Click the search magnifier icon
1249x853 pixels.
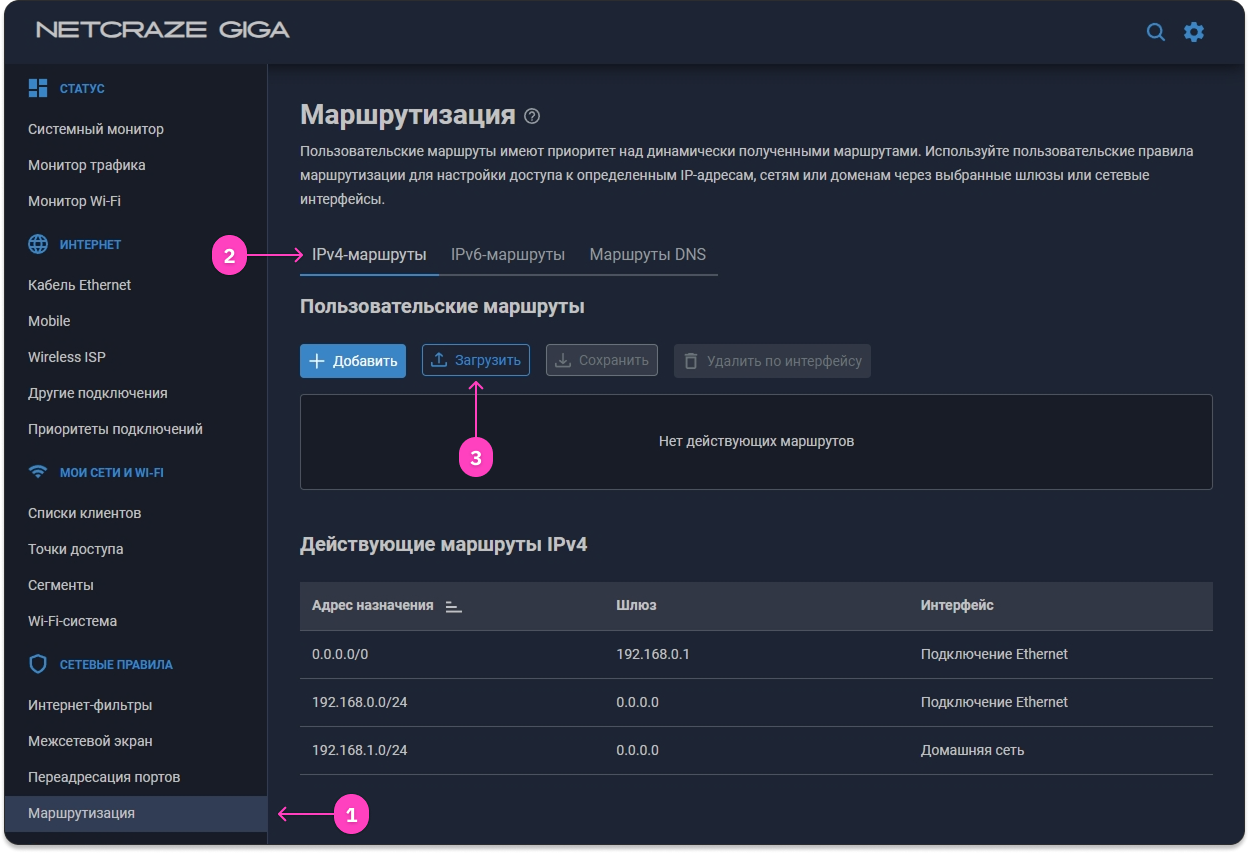point(1155,32)
